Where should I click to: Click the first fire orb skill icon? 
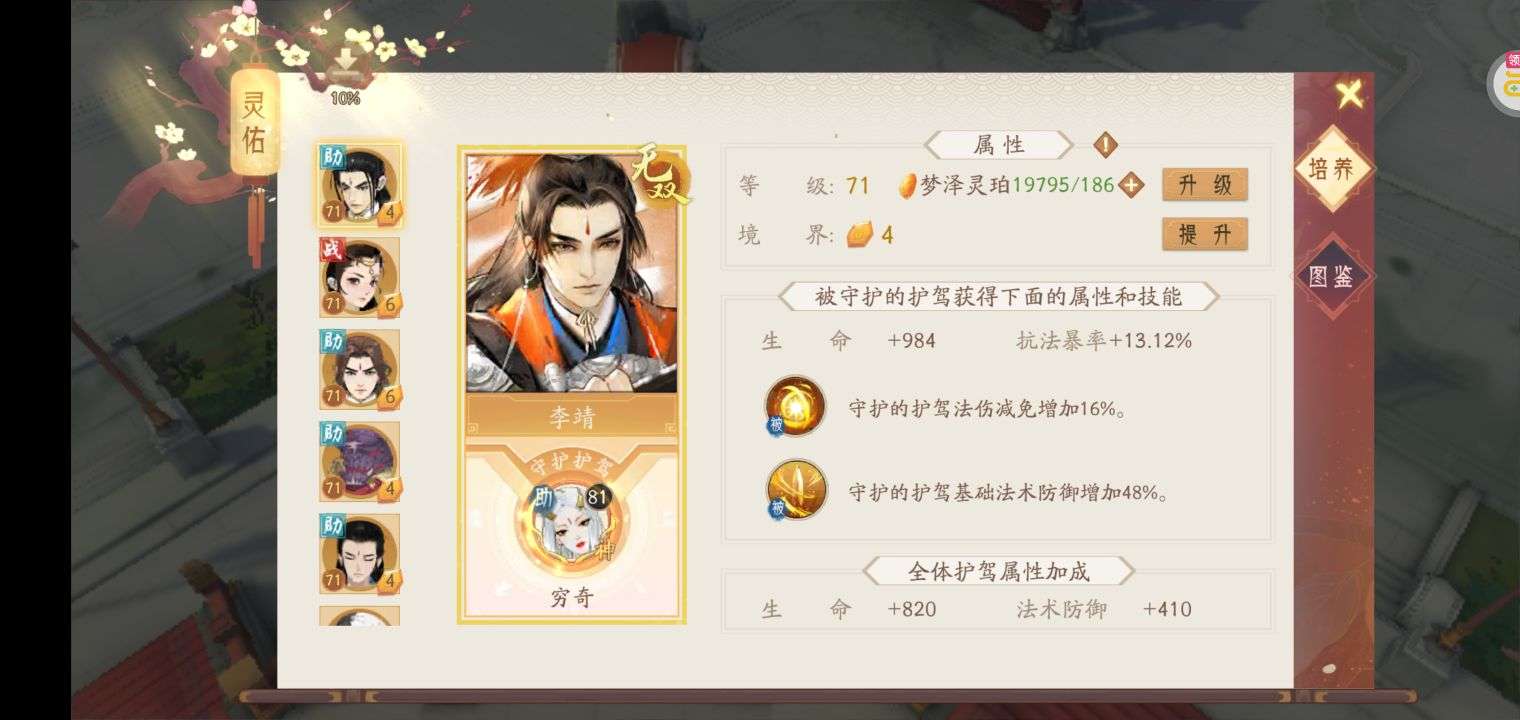point(795,407)
